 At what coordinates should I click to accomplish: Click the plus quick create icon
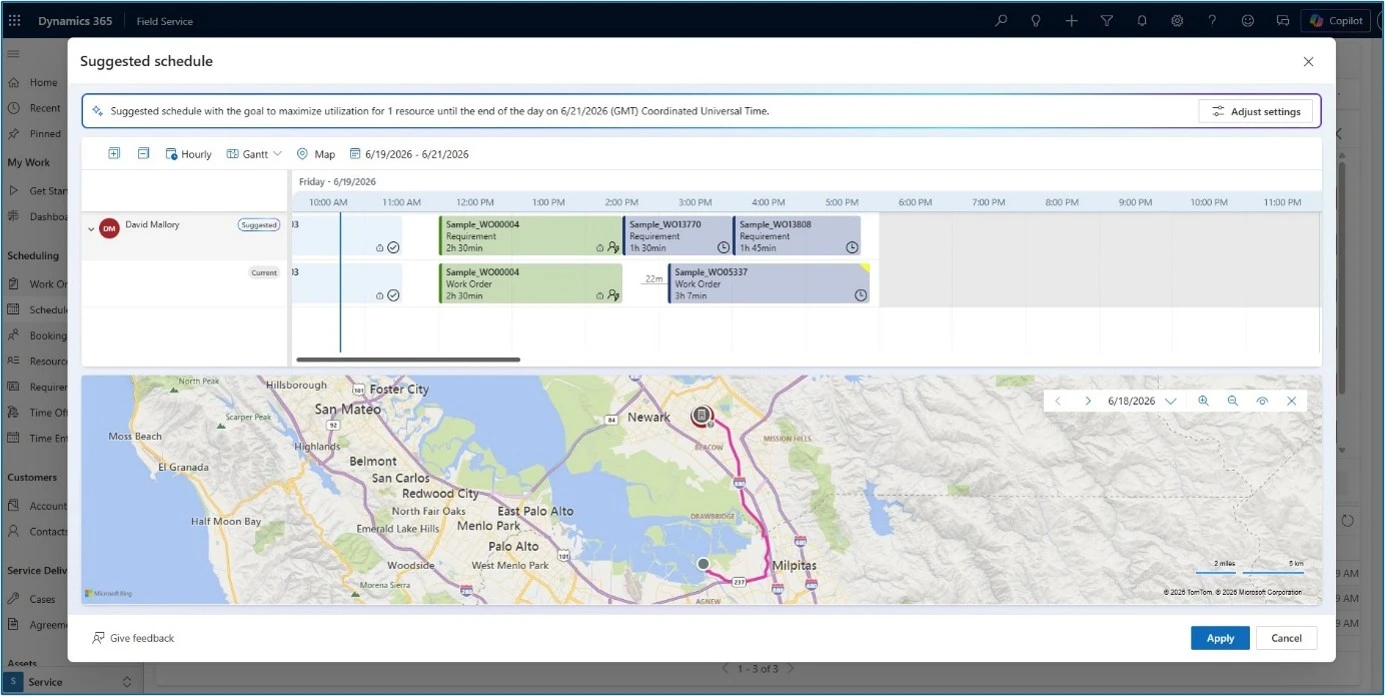(x=1071, y=20)
